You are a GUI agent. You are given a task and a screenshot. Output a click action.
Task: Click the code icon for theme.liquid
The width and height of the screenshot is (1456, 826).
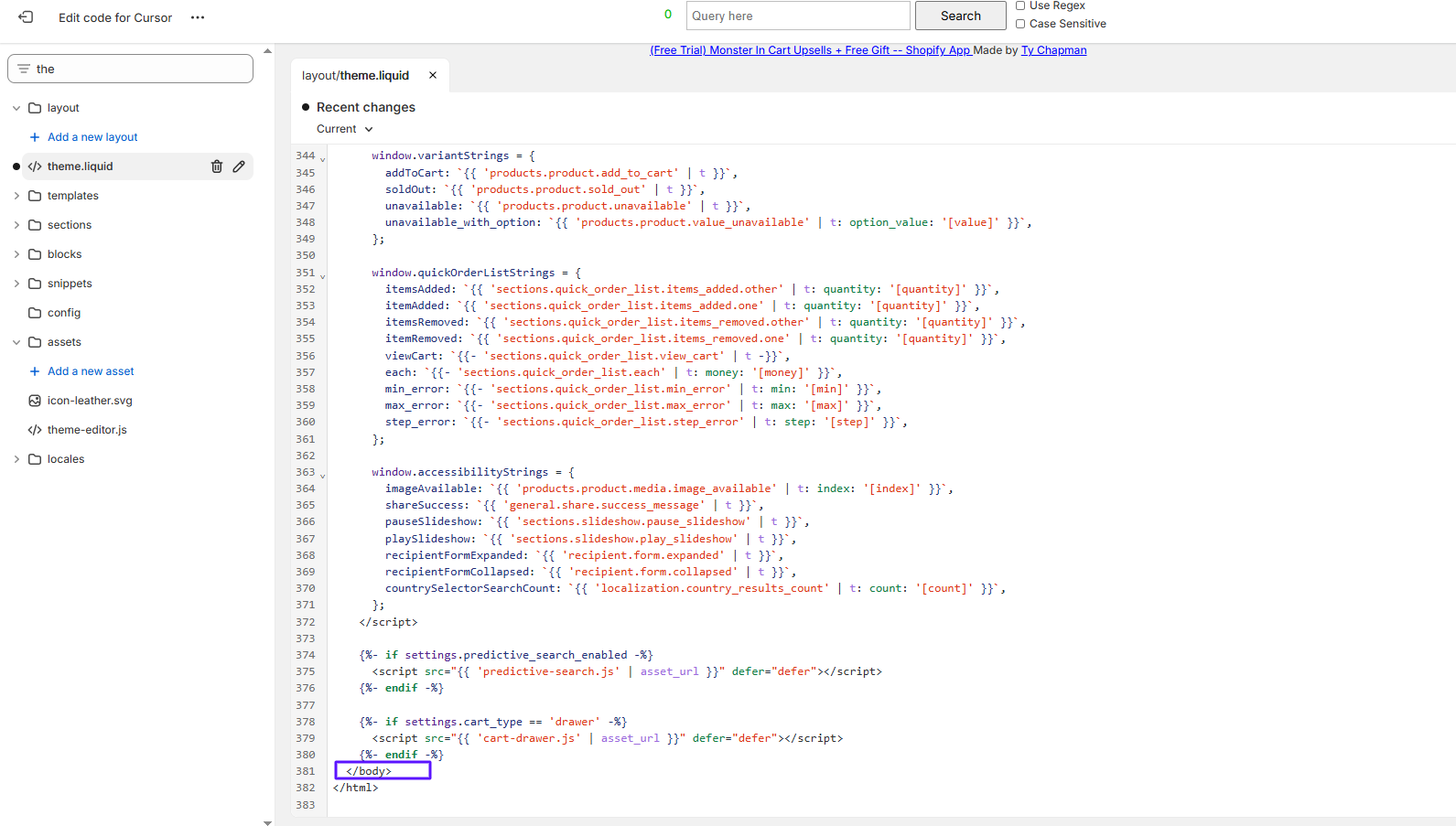tap(35, 166)
